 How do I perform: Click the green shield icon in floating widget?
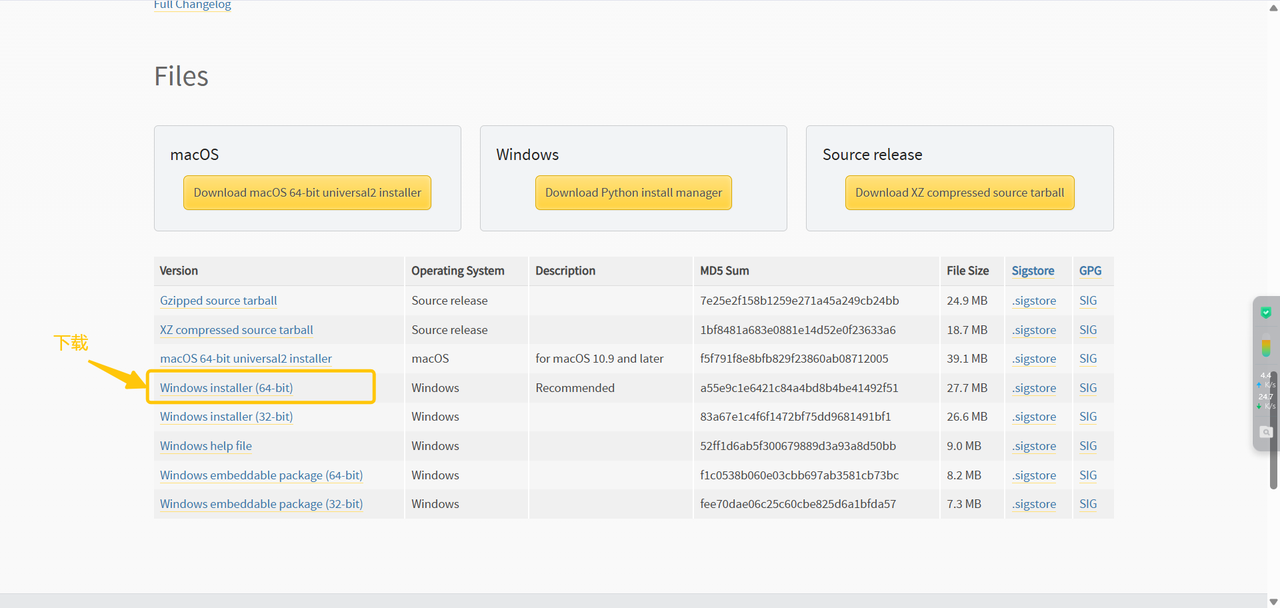click(x=1266, y=313)
